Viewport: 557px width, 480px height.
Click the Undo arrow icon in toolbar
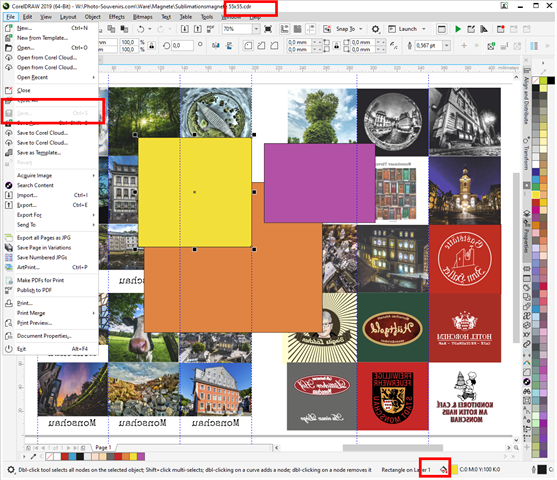click(141, 29)
